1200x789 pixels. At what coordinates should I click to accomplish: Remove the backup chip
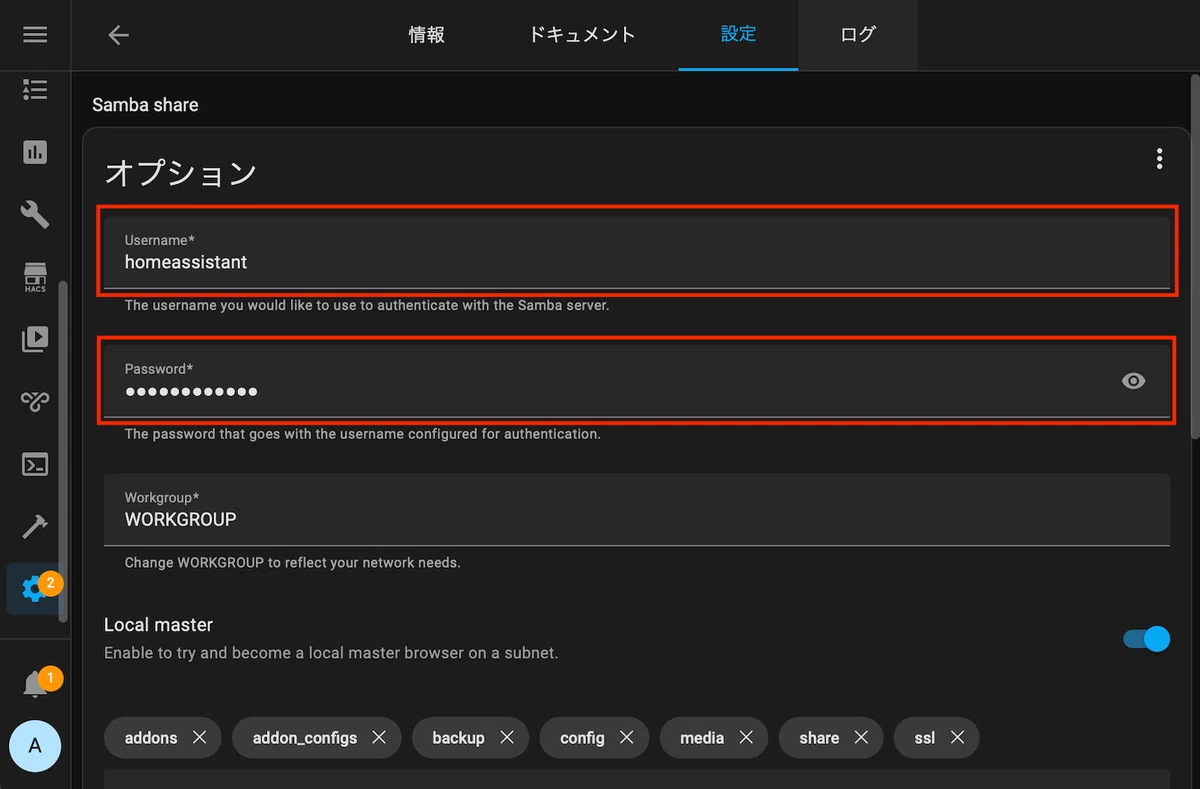[x=507, y=737]
